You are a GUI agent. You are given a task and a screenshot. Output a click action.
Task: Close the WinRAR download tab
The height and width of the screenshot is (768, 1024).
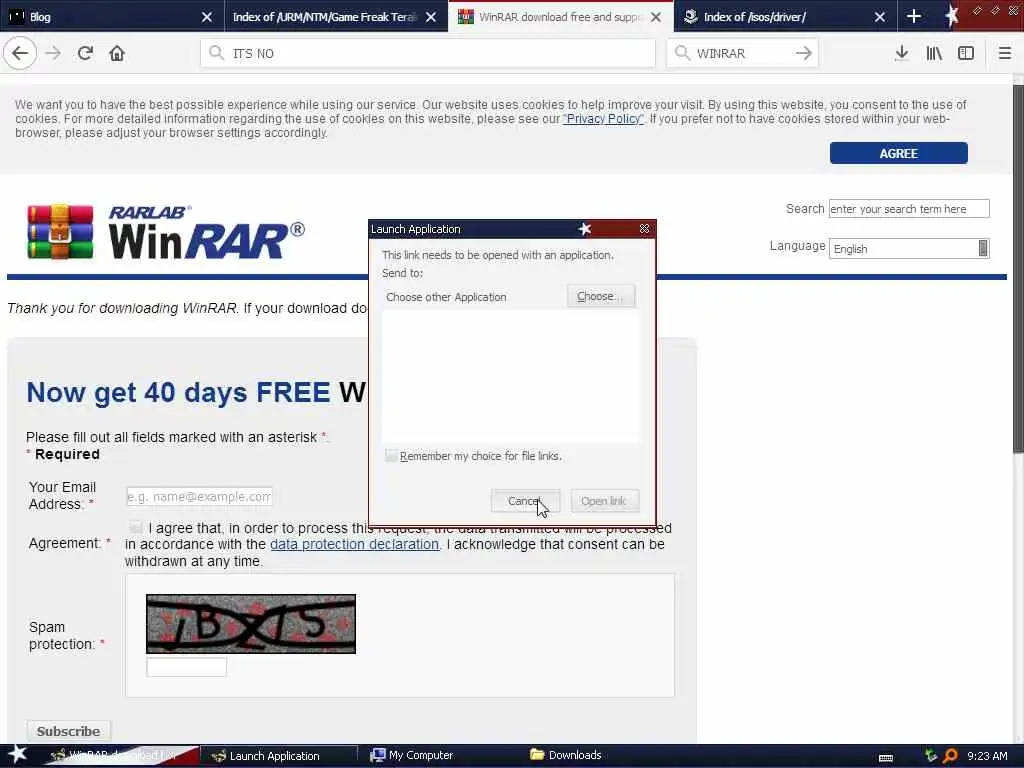(656, 17)
